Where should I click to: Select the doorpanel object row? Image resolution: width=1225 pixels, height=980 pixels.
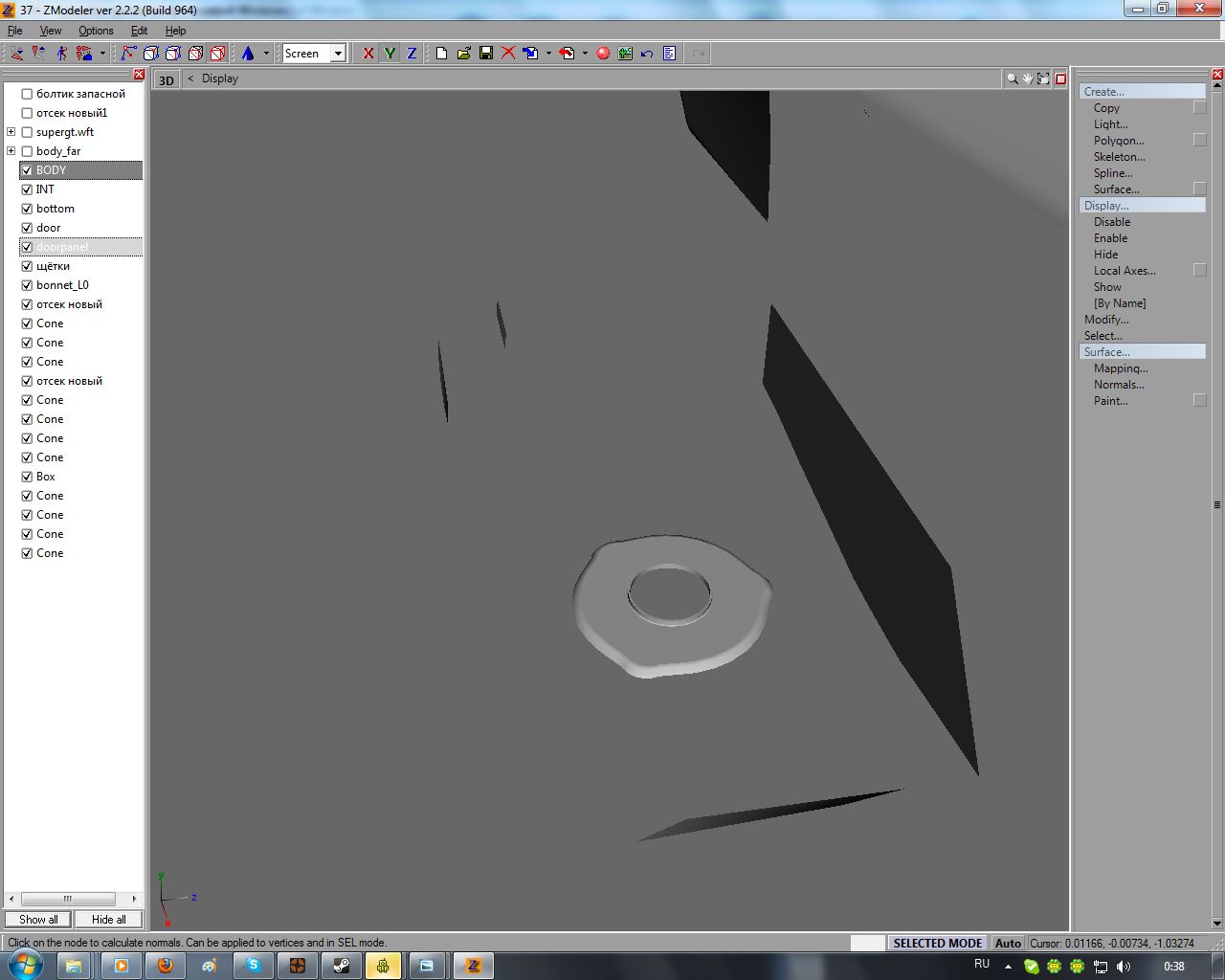81,247
